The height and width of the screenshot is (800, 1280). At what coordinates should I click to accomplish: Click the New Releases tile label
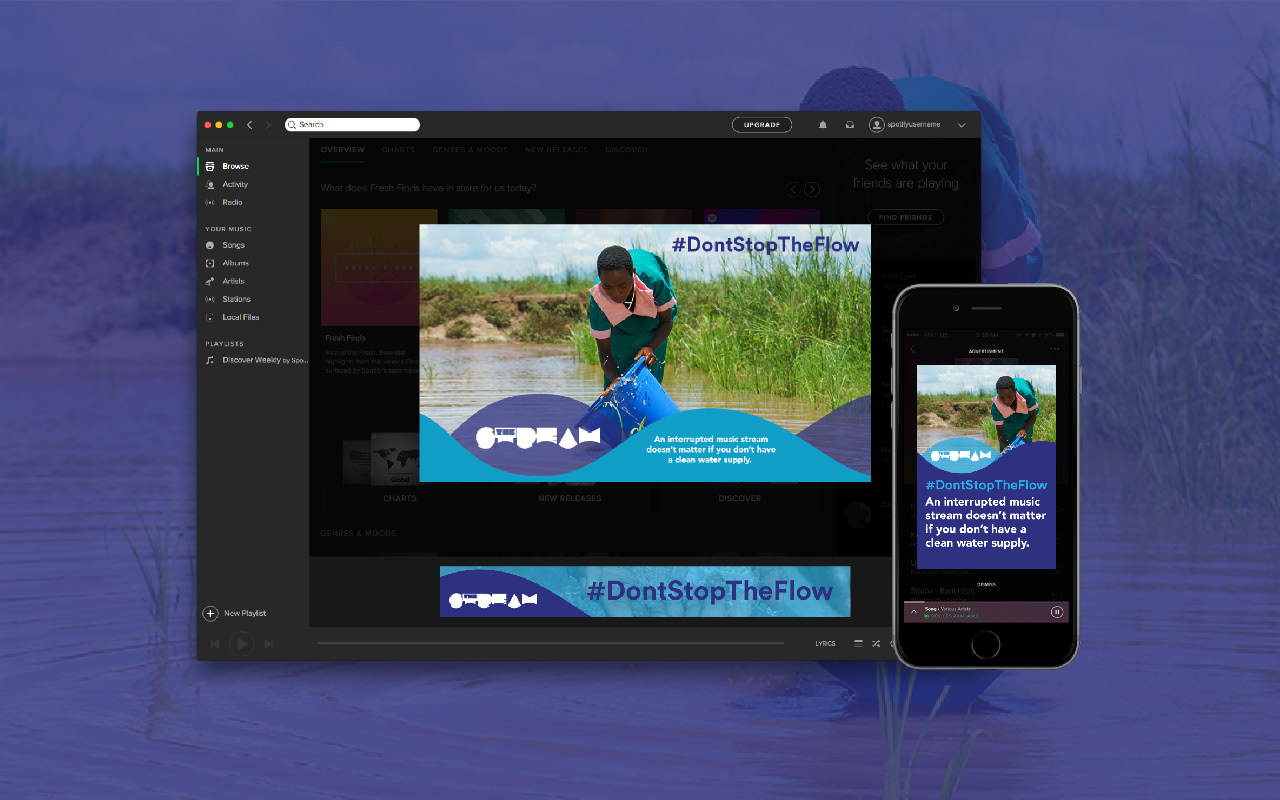(x=569, y=498)
